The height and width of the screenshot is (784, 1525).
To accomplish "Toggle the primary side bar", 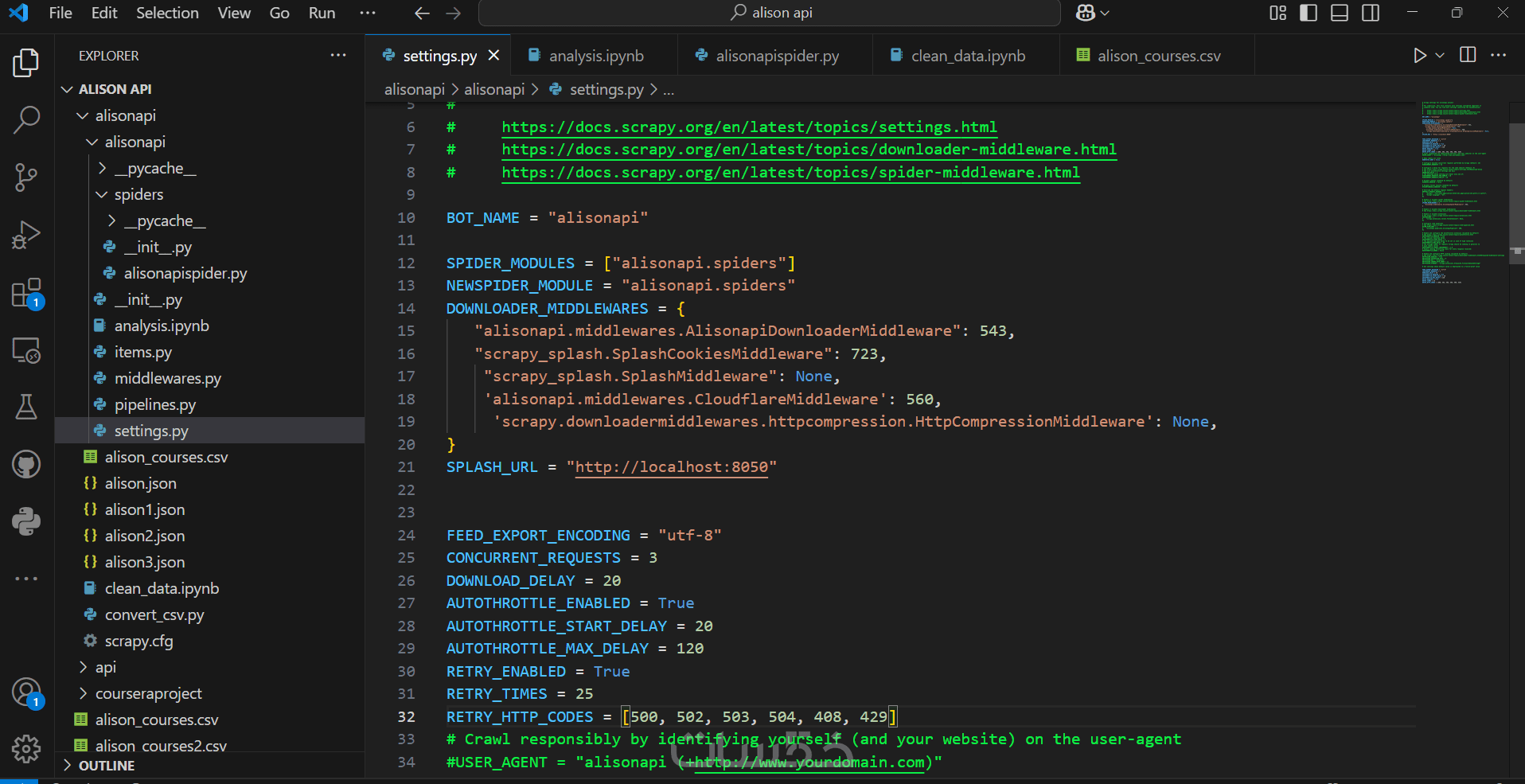I will [x=1309, y=13].
